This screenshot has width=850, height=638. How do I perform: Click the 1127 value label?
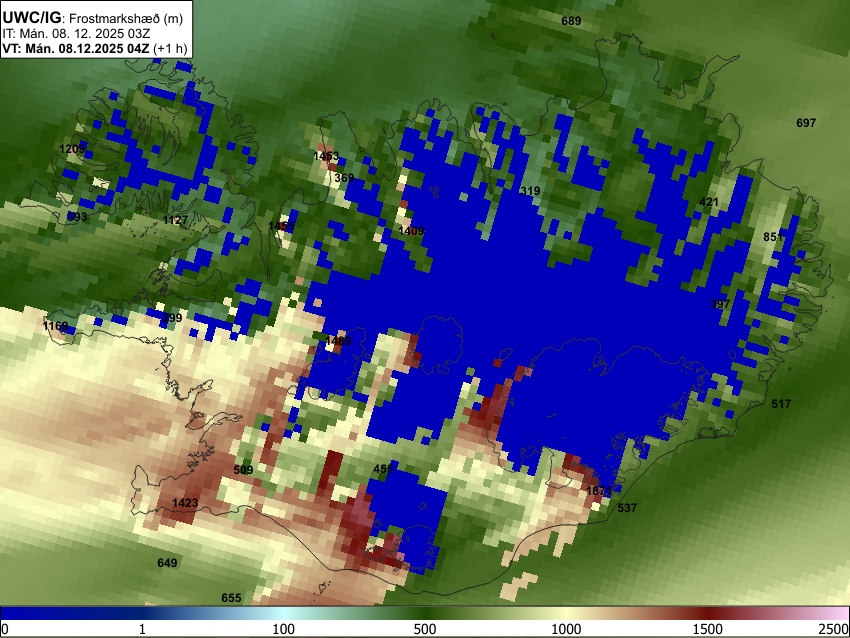click(x=176, y=220)
